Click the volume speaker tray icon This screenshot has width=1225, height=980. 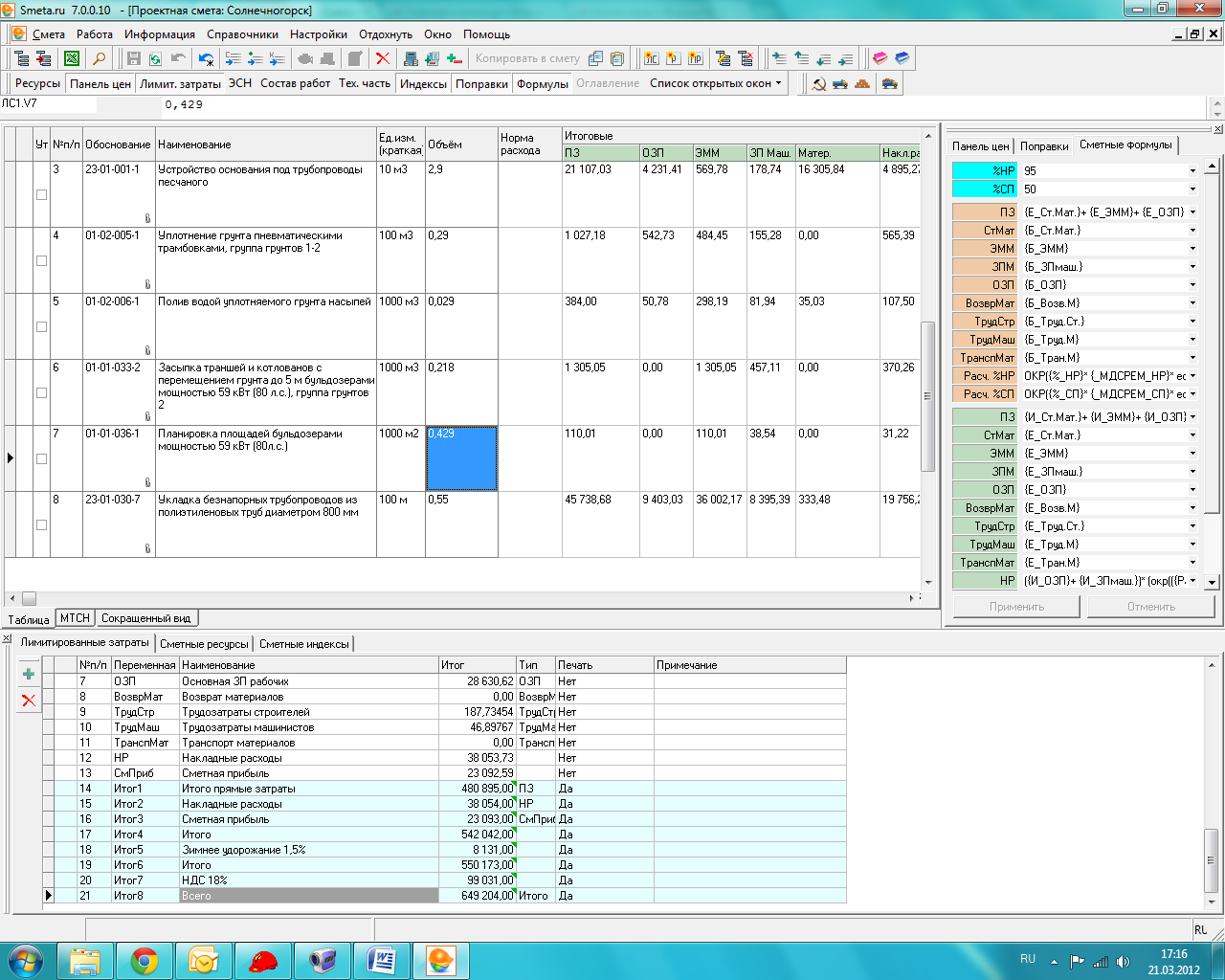point(1123,962)
